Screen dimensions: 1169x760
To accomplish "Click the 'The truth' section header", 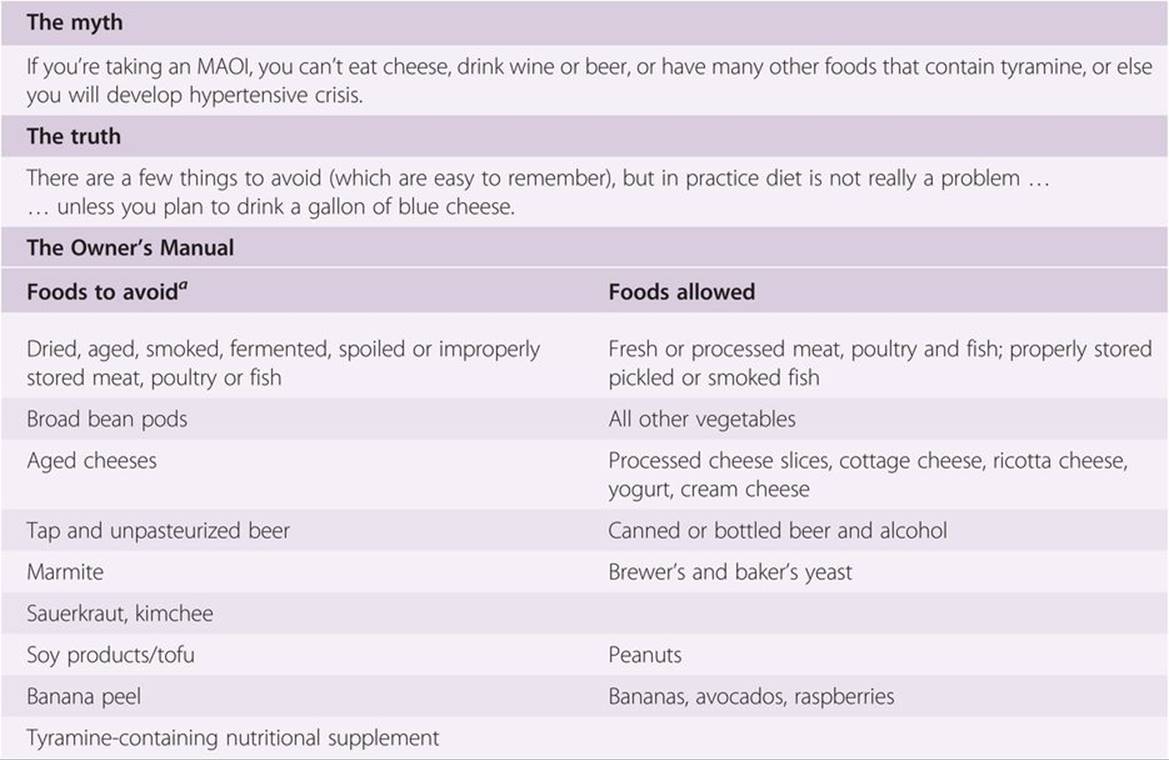I will point(73,136).
